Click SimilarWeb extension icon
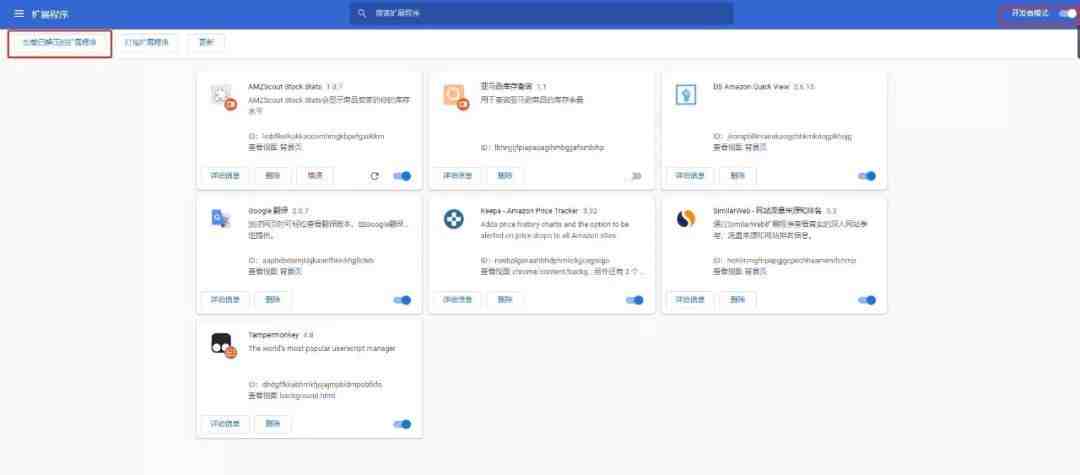Screen dimensions: 1080x475 pos(686,219)
